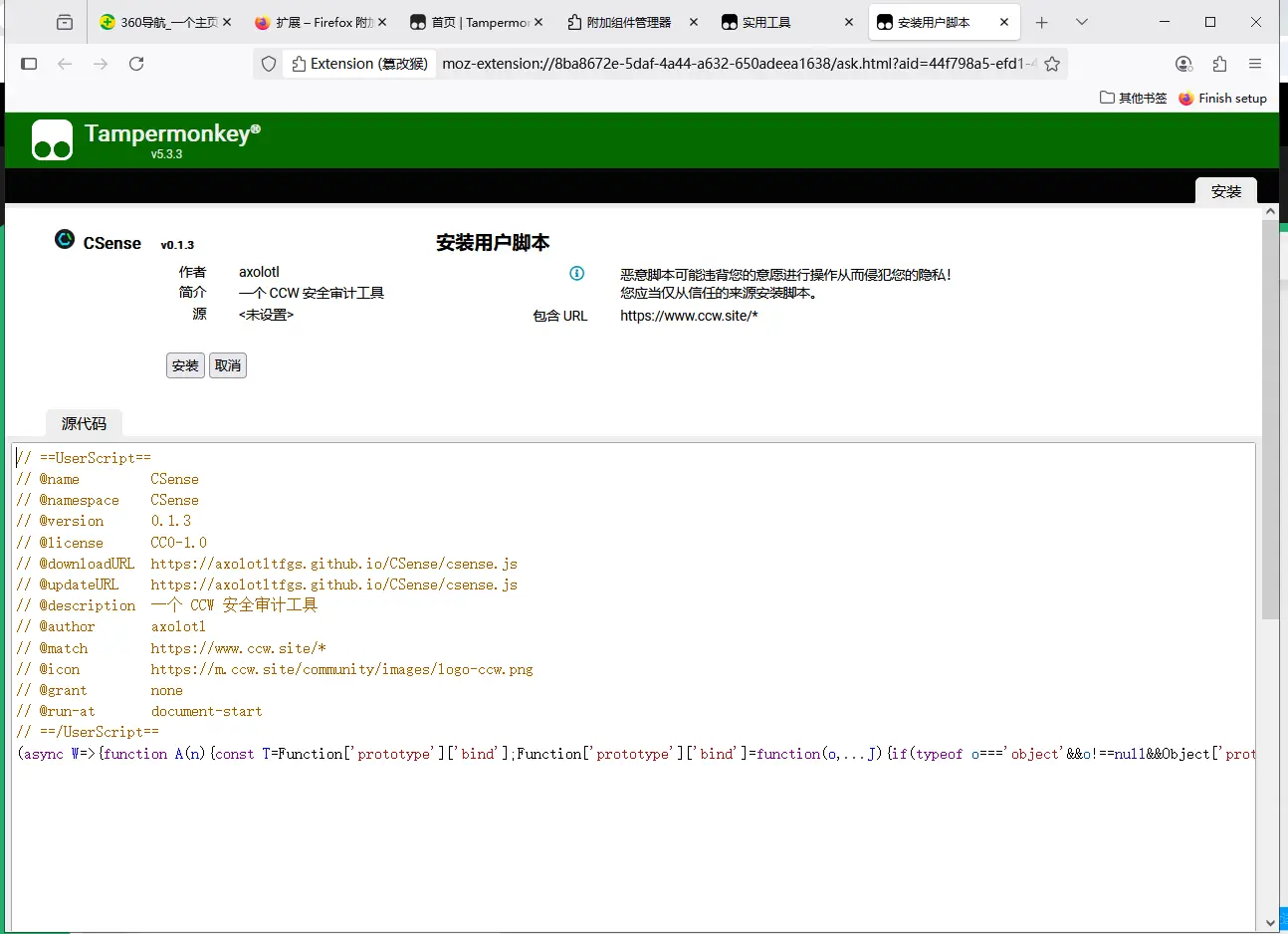Click the author name axolotl
The image size is (1288, 934).
259,272
